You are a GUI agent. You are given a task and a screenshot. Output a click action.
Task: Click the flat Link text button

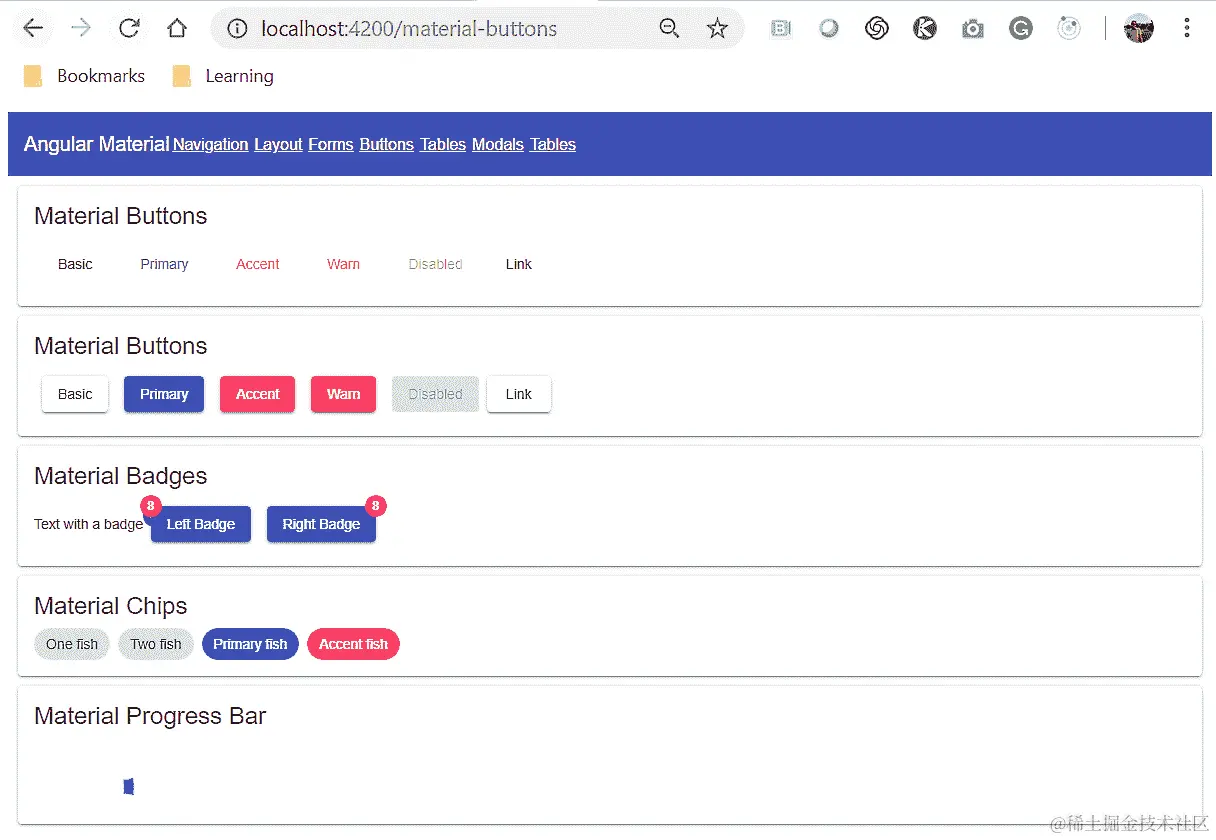pyautogui.click(x=519, y=264)
